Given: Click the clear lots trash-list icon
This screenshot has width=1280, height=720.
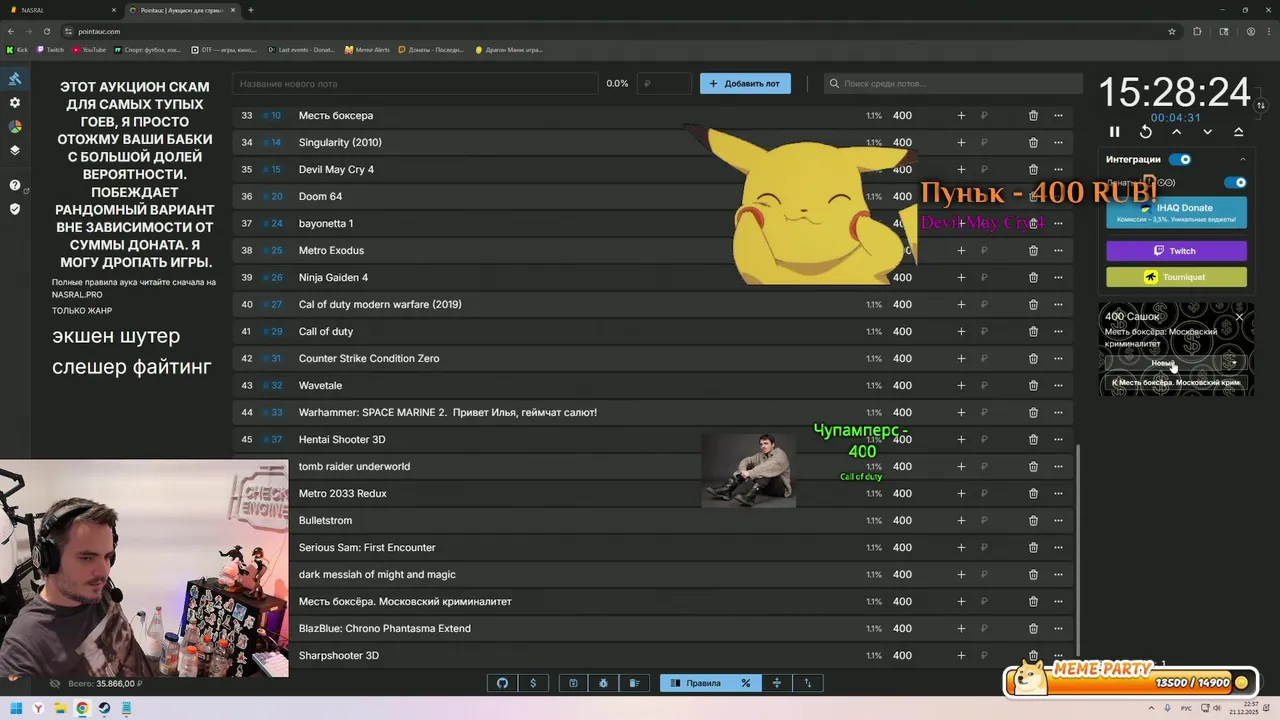Looking at the screenshot, I should tap(635, 683).
